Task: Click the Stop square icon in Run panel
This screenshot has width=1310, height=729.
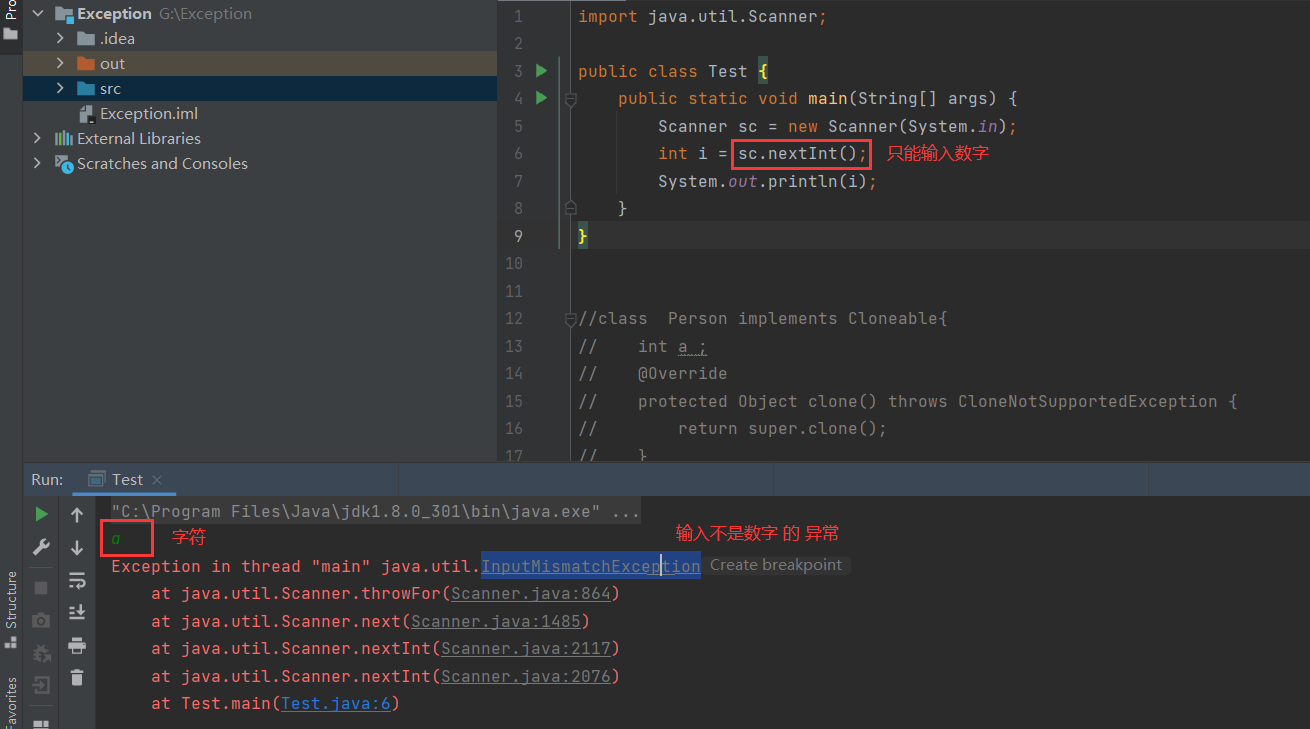Action: coord(41,587)
